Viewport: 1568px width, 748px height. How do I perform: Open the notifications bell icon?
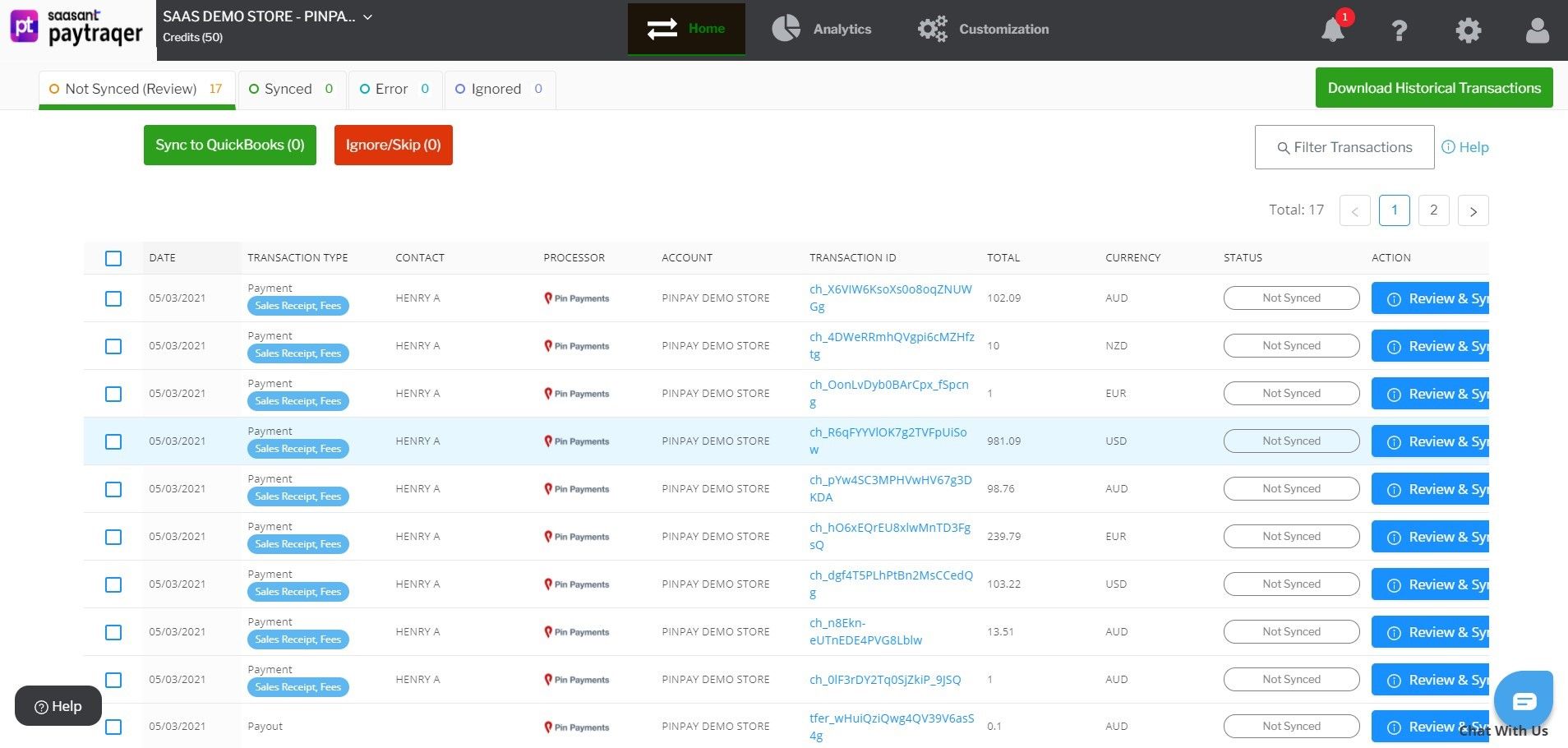point(1332,30)
